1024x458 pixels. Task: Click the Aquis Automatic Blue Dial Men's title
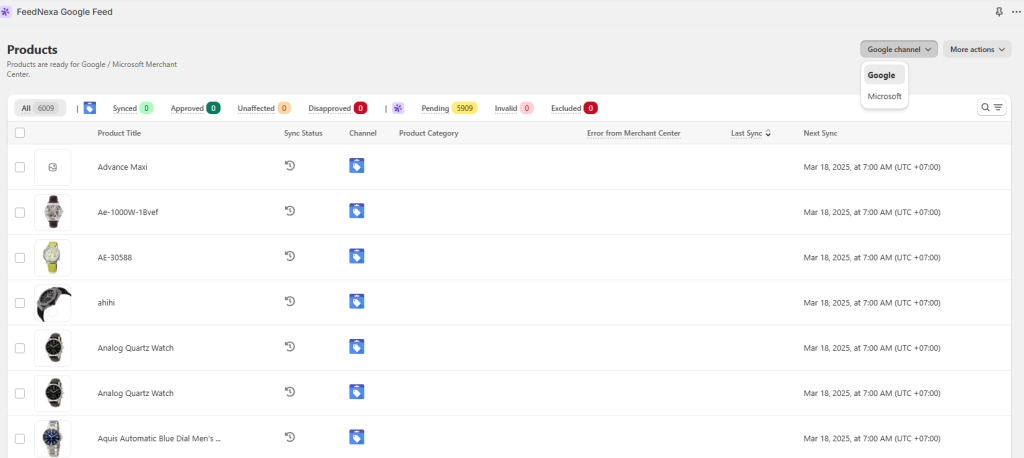(159, 438)
